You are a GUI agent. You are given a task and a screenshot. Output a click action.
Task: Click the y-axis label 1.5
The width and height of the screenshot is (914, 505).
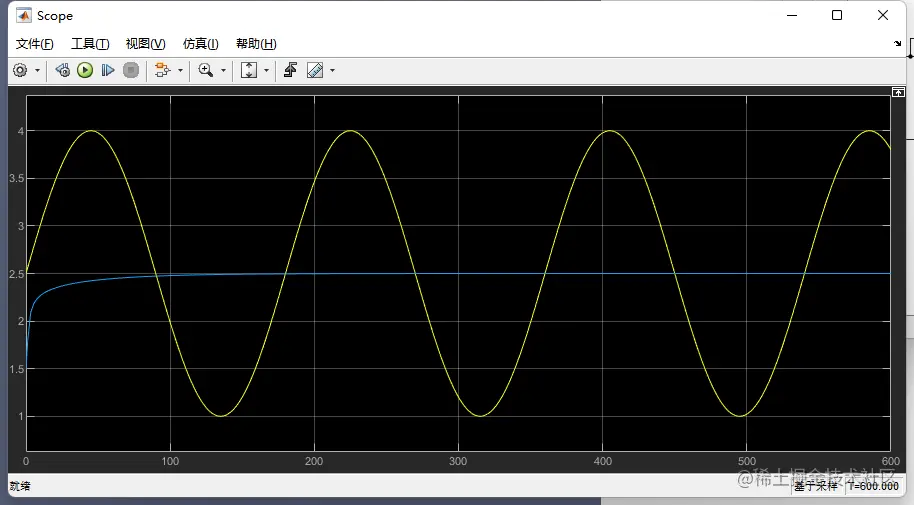(x=17, y=369)
